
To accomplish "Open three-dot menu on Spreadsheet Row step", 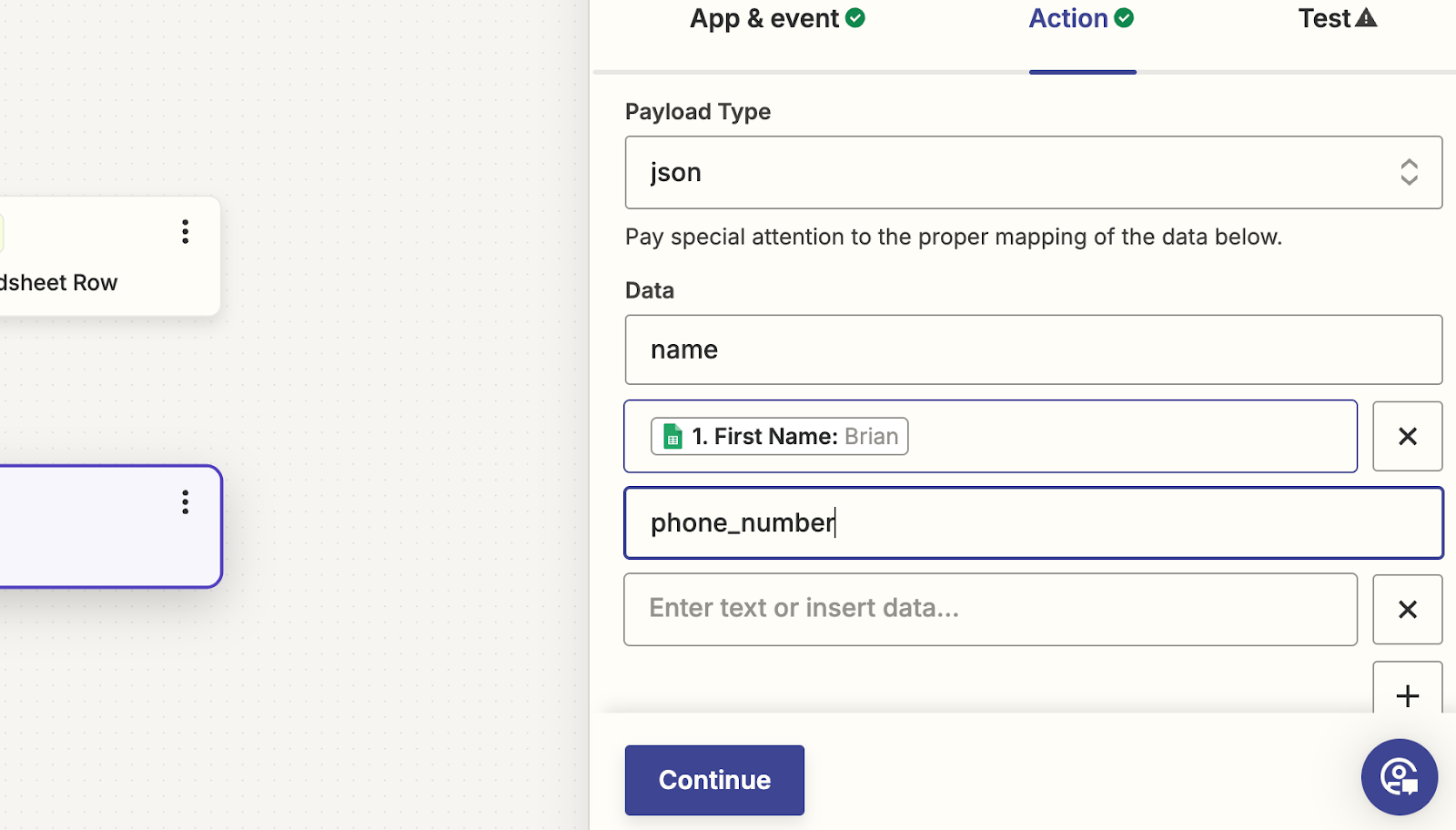I will (x=186, y=231).
